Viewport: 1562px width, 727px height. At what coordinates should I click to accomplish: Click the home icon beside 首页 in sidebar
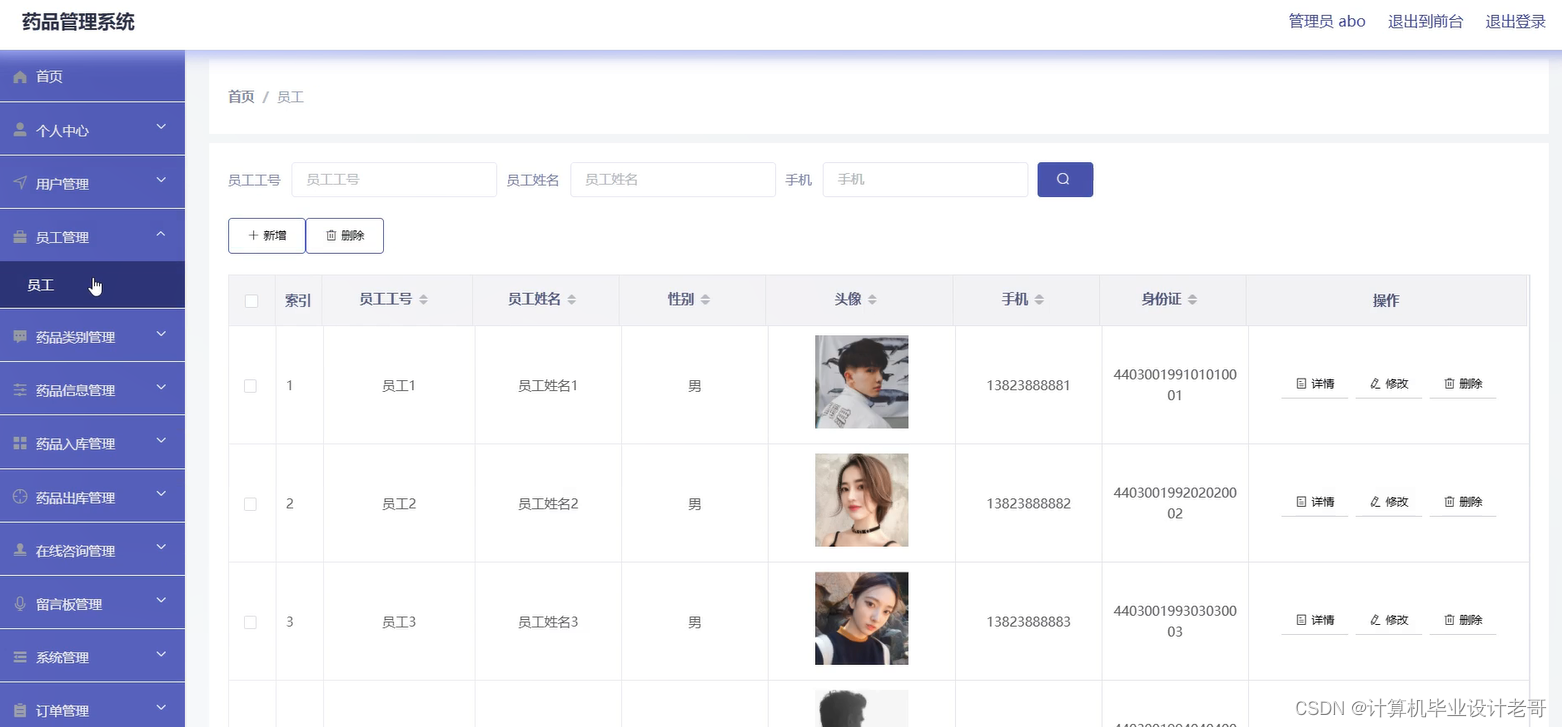click(20, 77)
